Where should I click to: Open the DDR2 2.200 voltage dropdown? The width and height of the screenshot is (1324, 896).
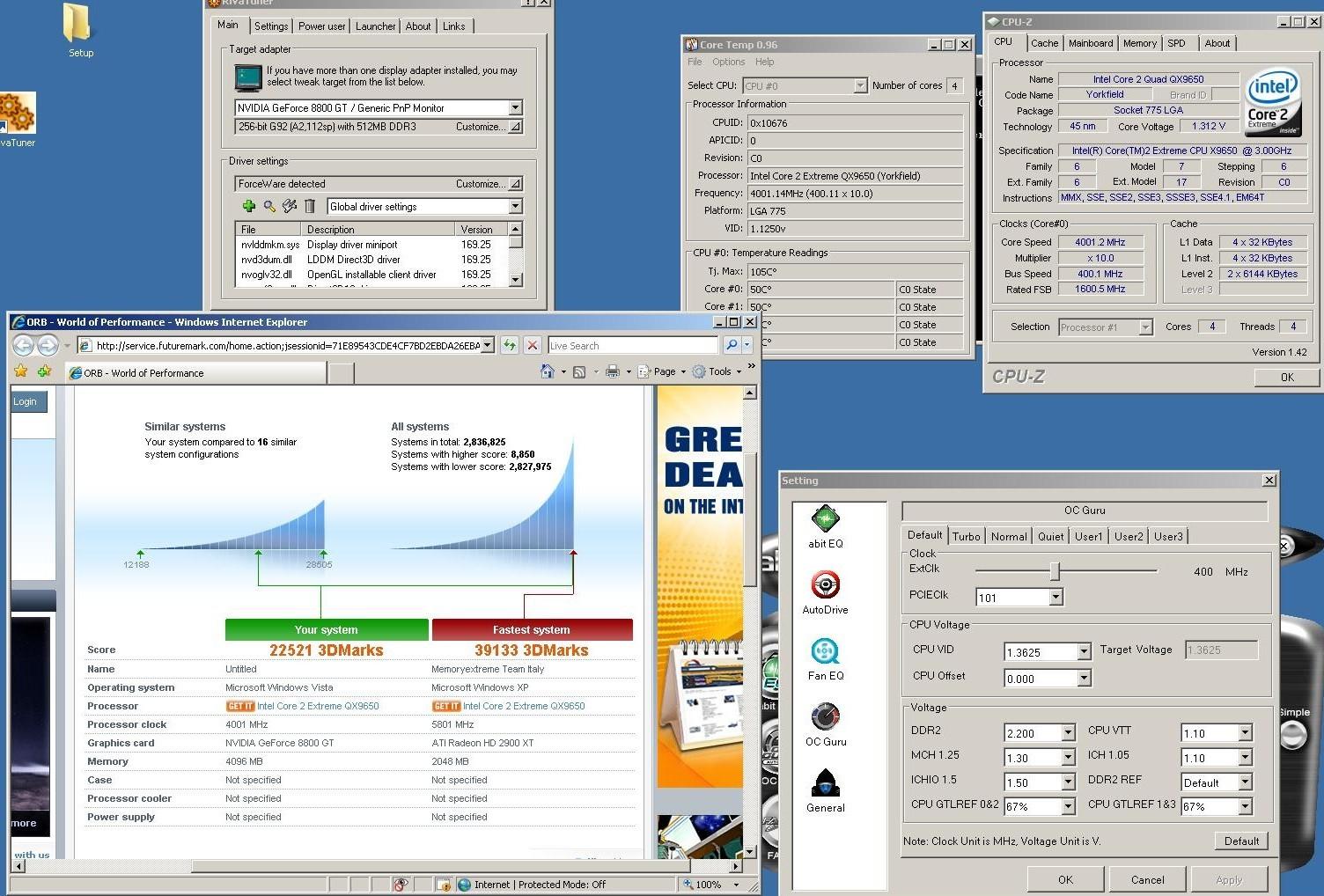click(1068, 733)
